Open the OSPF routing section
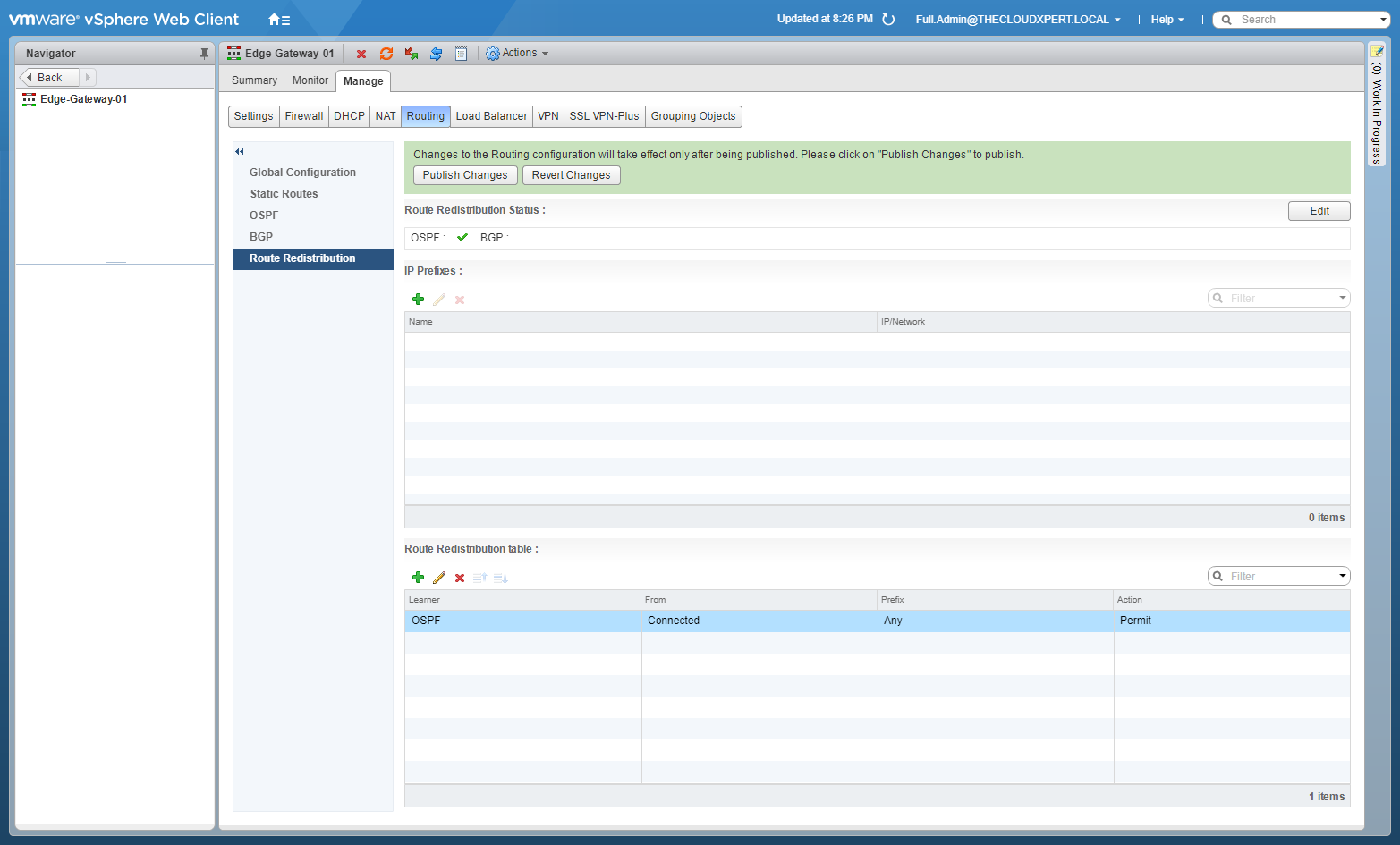Viewport: 1400px width, 845px height. (264, 215)
